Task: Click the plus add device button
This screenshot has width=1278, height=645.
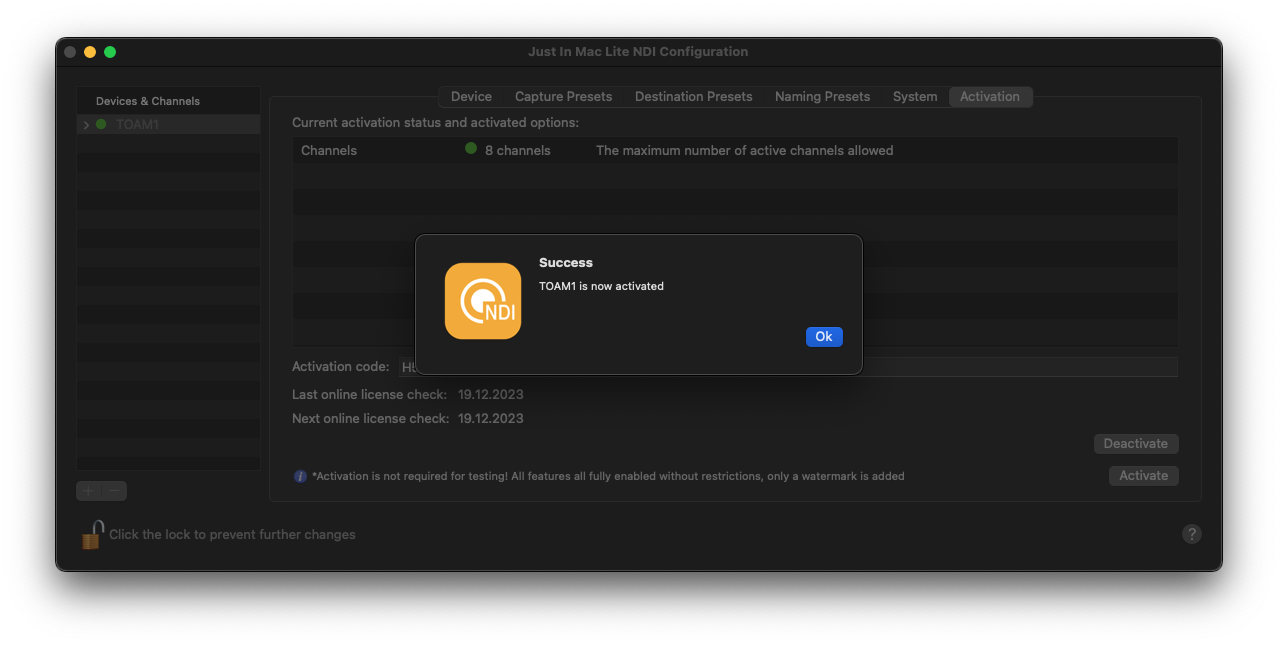Action: (x=89, y=491)
